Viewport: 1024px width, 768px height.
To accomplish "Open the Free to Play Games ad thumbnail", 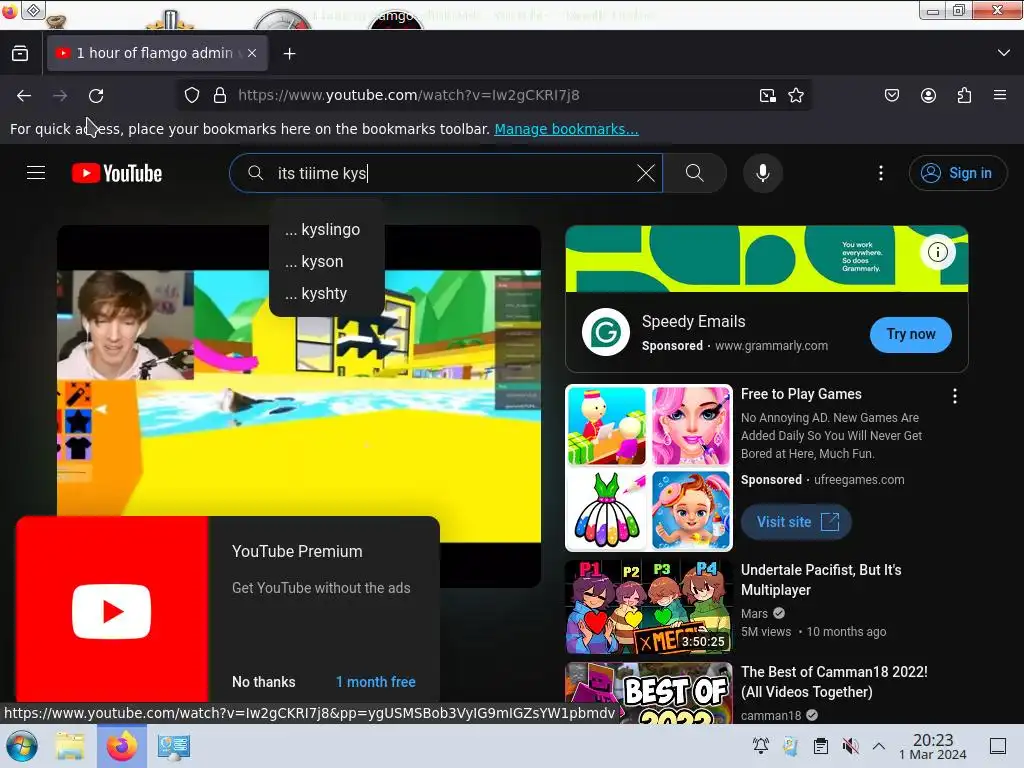I will 648,468.
